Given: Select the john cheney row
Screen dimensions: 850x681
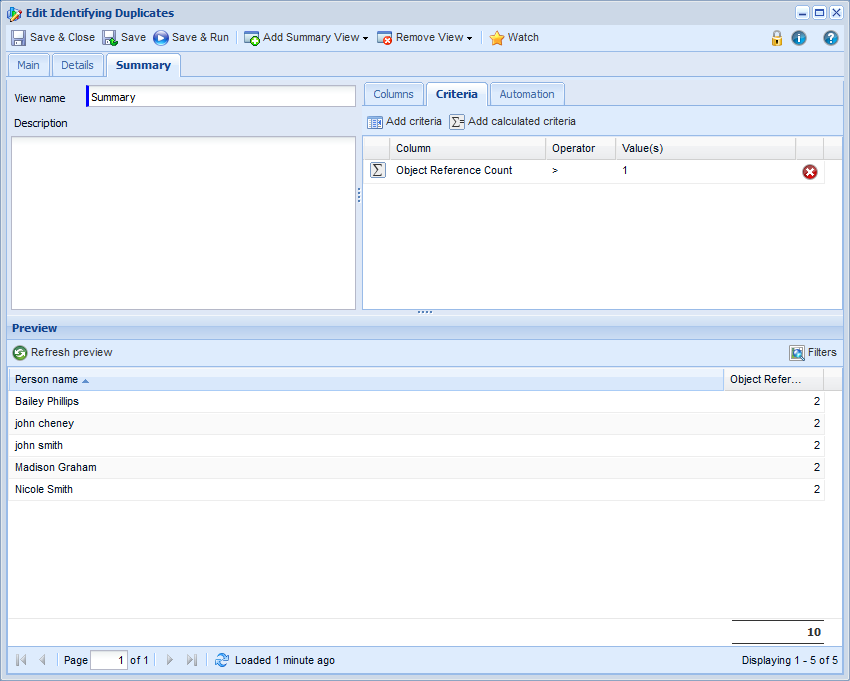Looking at the screenshot, I should [x=416, y=423].
